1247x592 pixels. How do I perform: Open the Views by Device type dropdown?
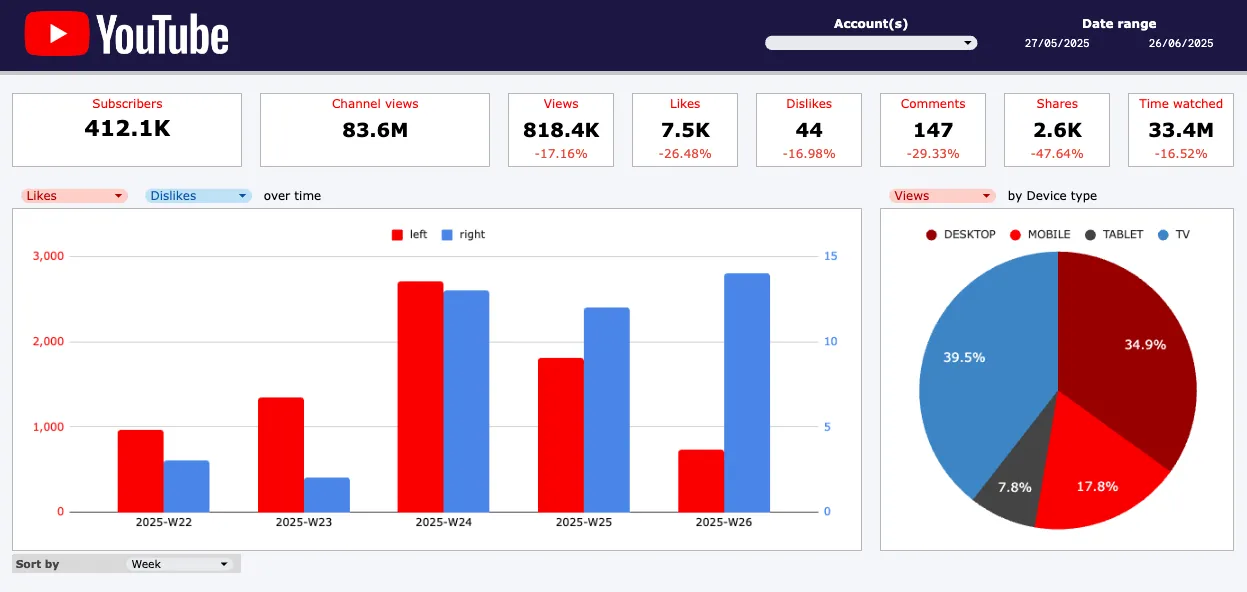[x=942, y=196]
